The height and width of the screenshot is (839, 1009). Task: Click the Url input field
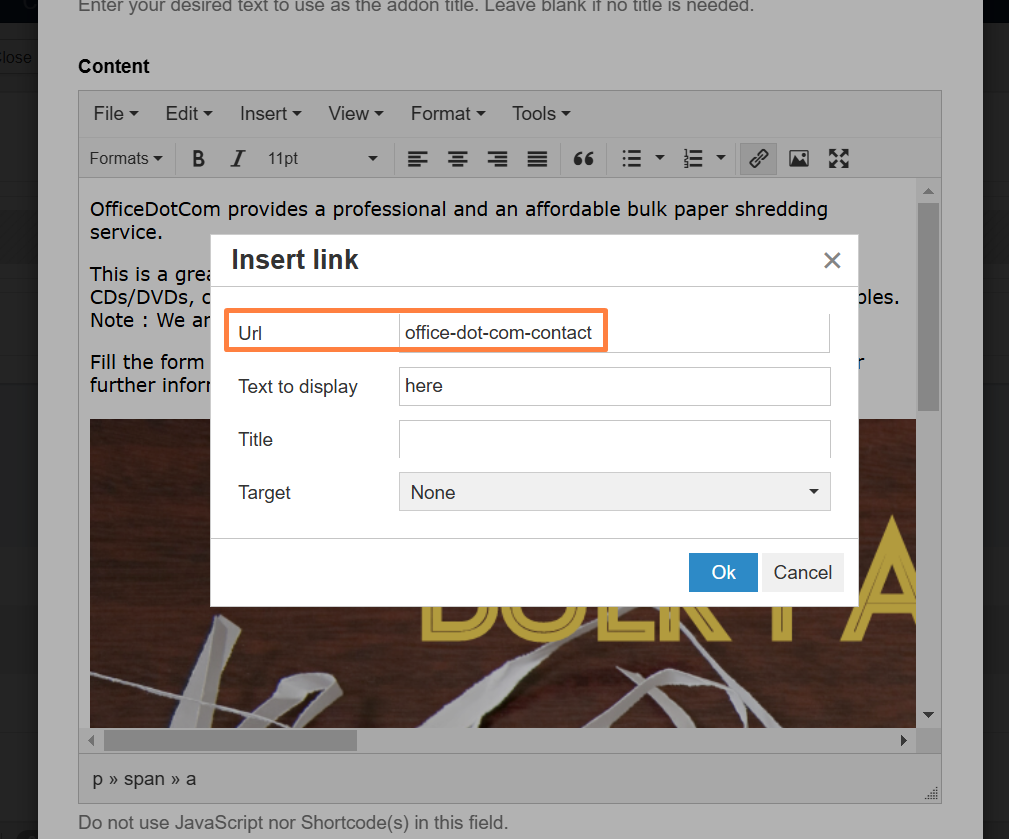[615, 333]
